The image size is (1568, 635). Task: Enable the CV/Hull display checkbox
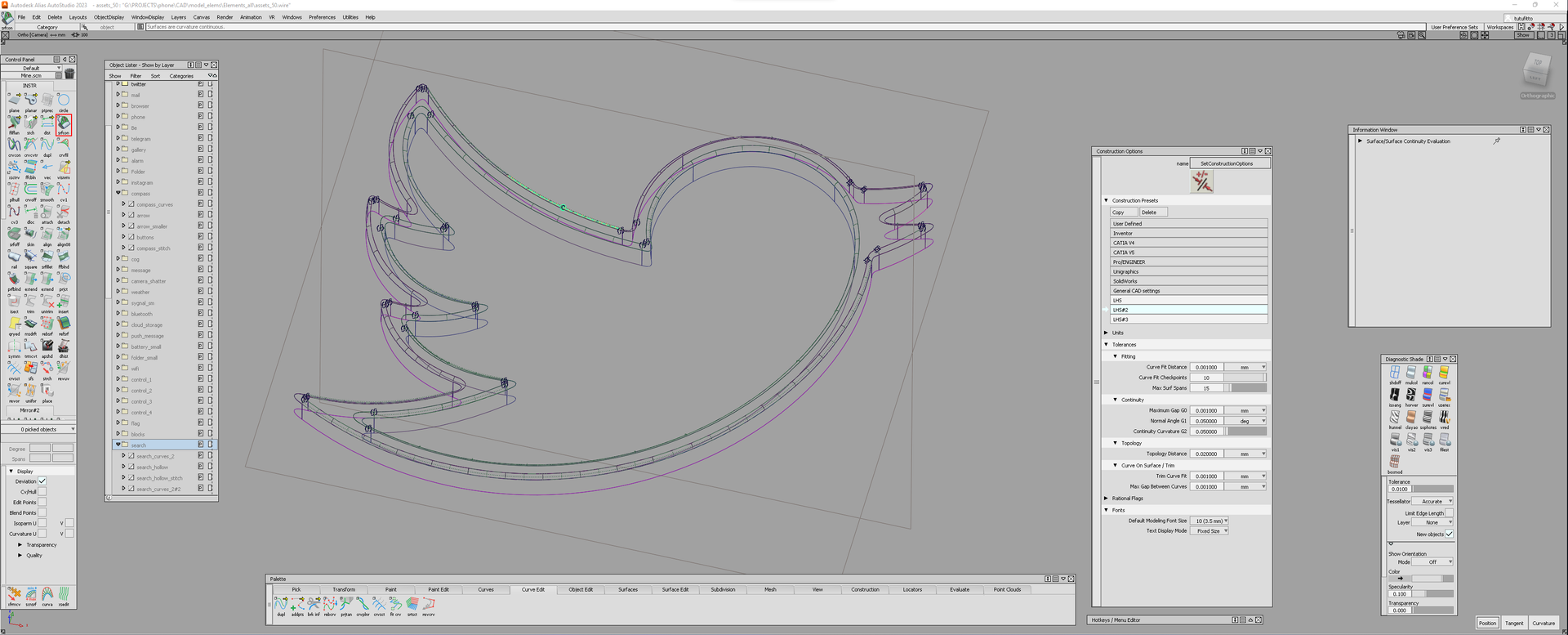(42, 492)
